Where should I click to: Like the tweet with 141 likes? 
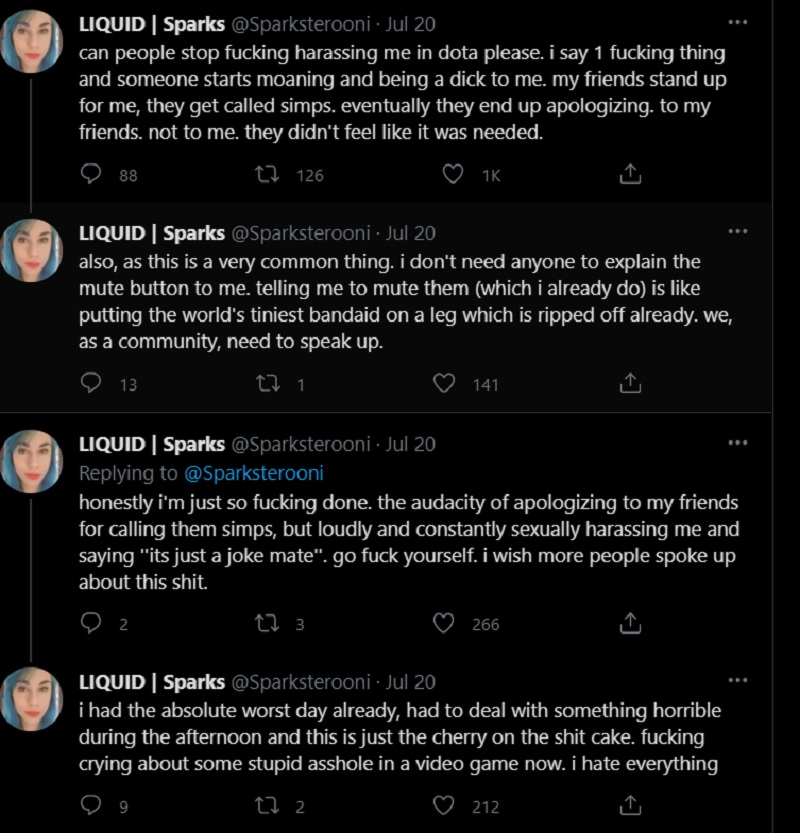pyautogui.click(x=444, y=383)
